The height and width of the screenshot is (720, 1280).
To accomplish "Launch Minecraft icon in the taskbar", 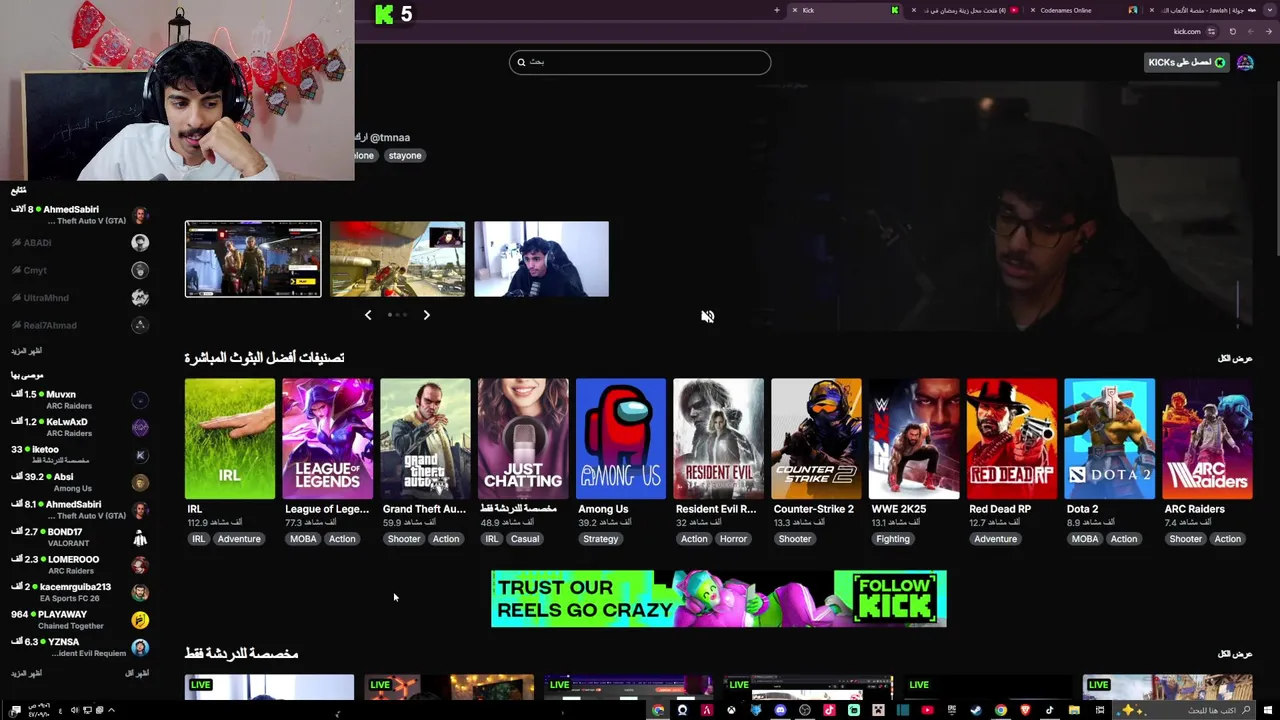I will (x=878, y=710).
